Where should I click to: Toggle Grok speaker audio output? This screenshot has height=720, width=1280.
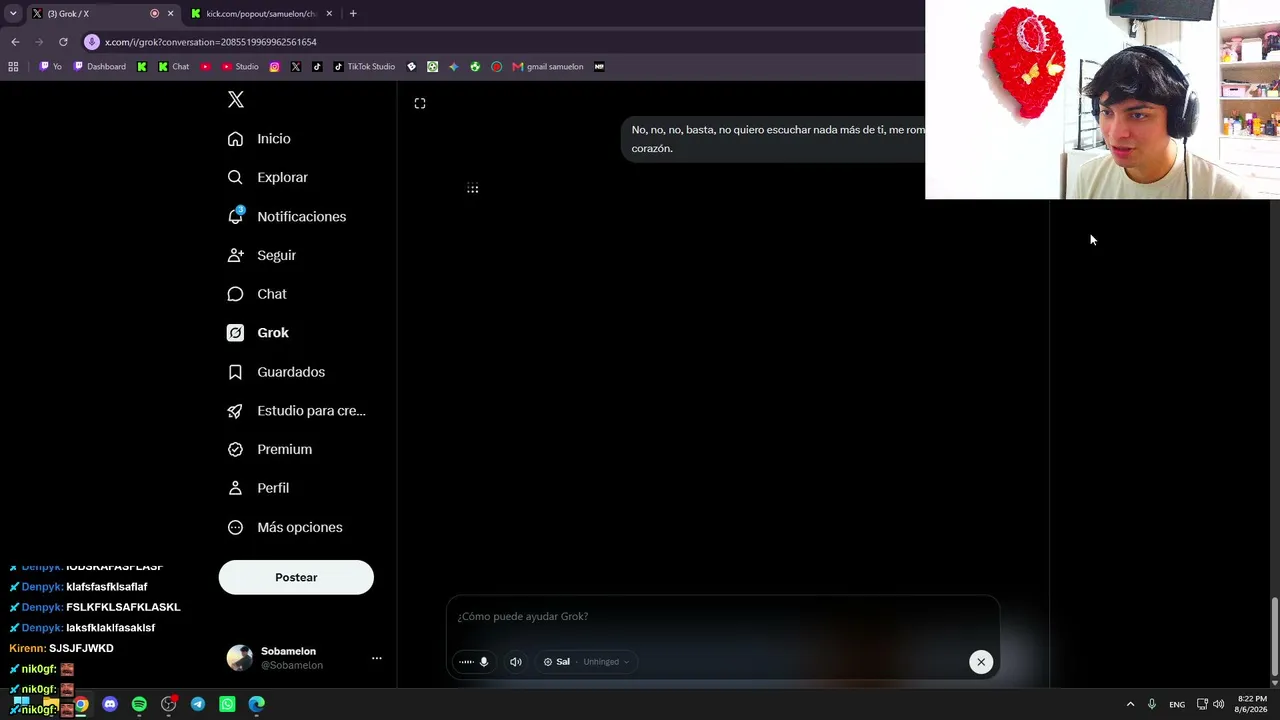[x=516, y=662]
